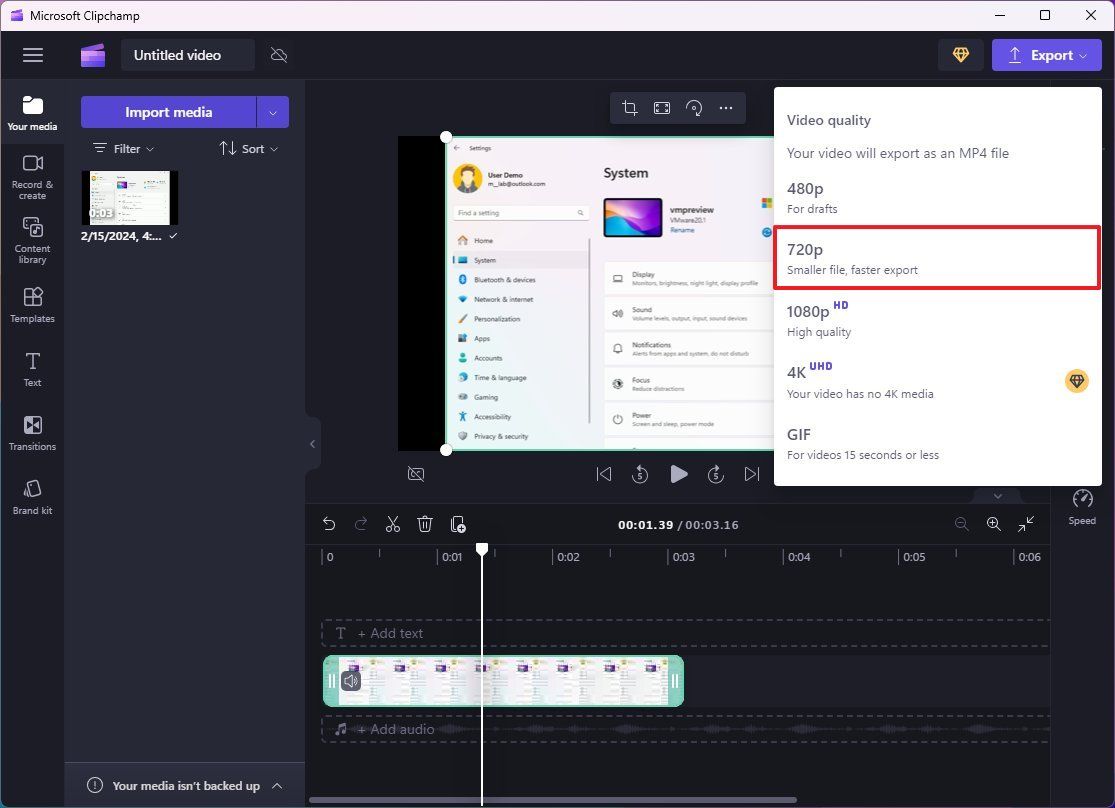Open the aspect ratio Fit tool
1115x808 pixels.
(662, 108)
